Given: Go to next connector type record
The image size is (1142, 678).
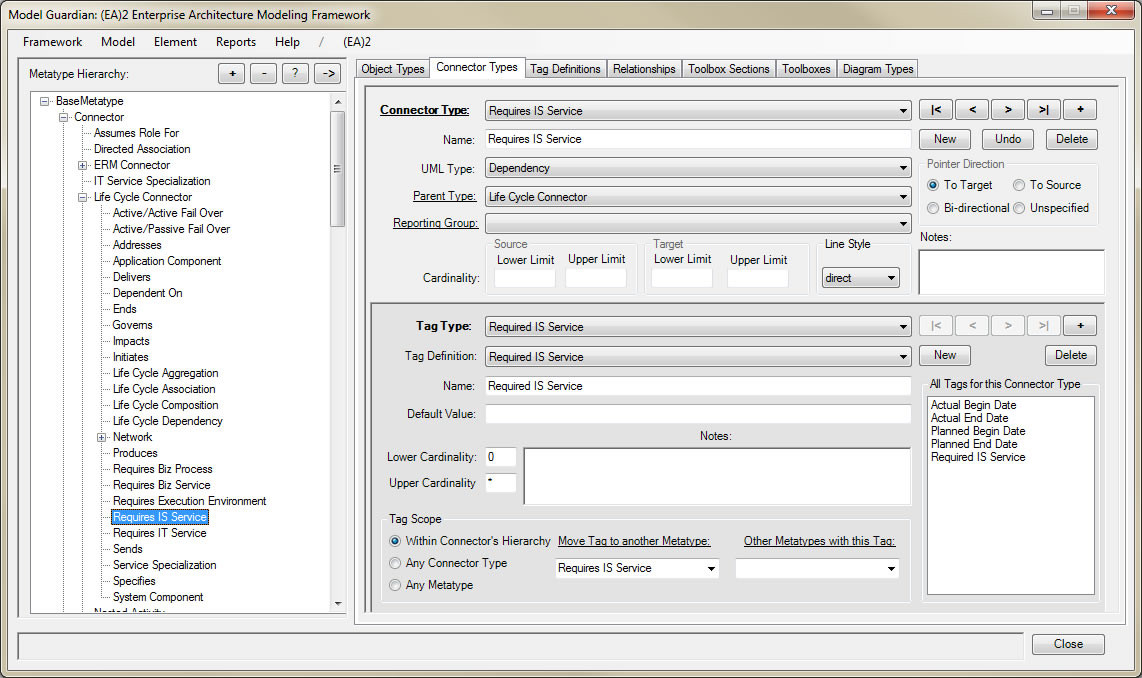Looking at the screenshot, I should (x=1008, y=110).
